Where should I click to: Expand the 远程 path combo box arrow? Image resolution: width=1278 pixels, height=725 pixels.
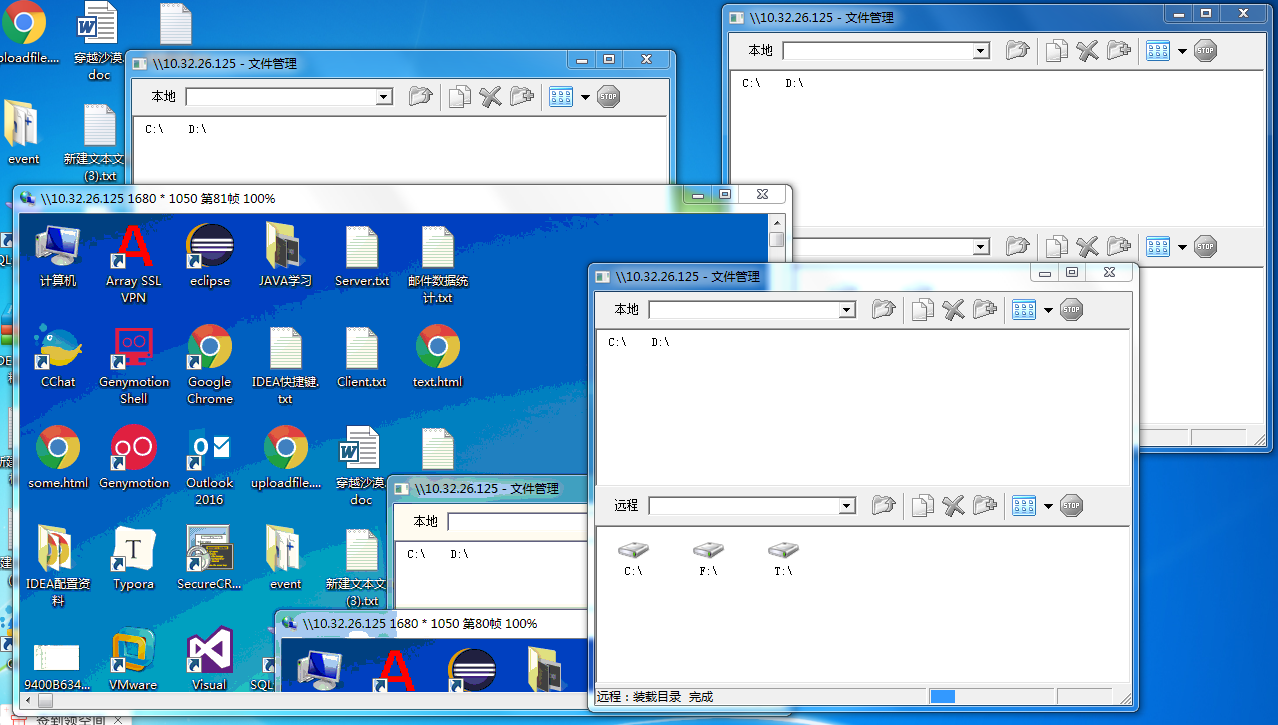pyautogui.click(x=847, y=506)
